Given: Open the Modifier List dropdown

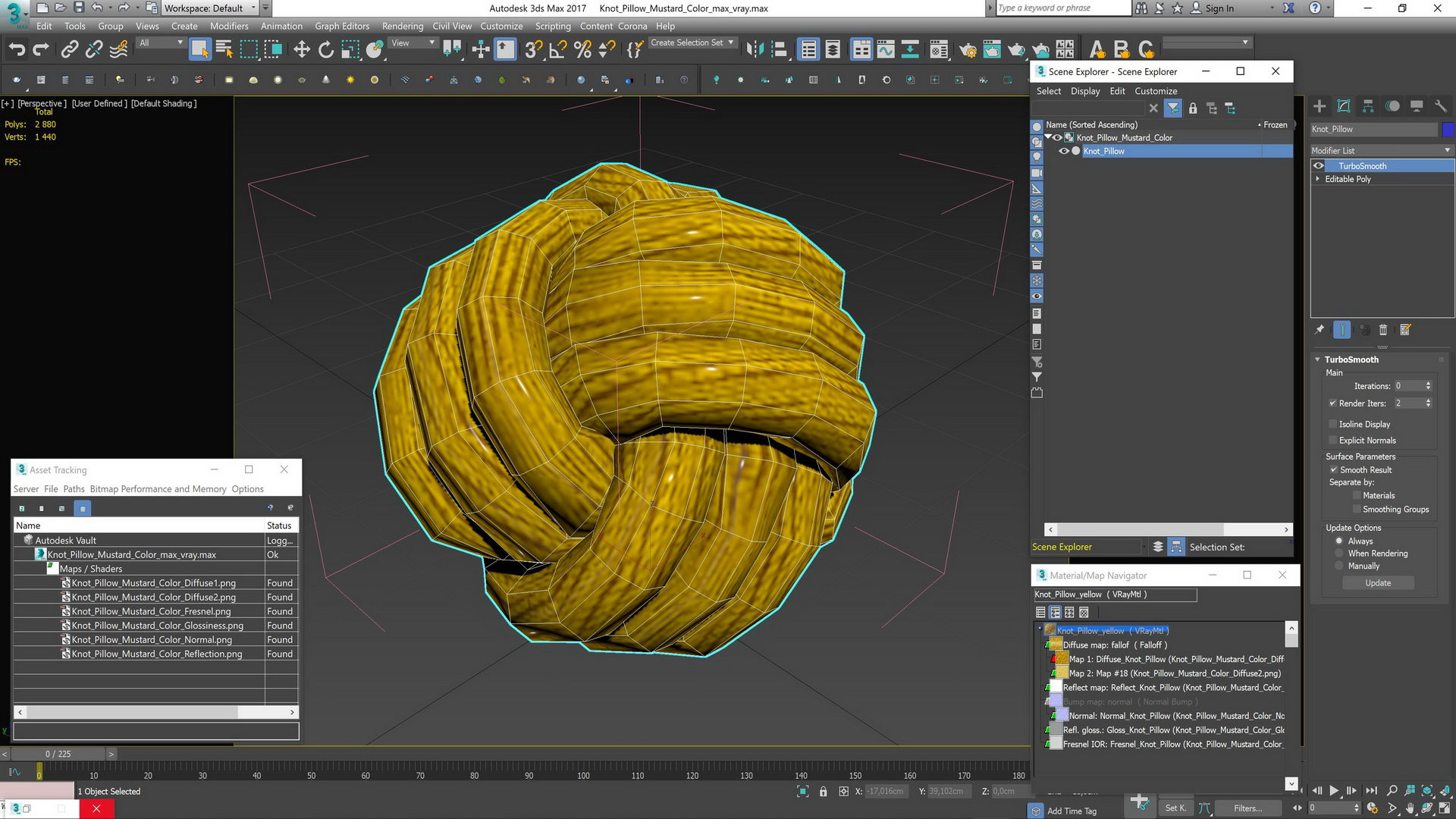Looking at the screenshot, I should point(1382,150).
